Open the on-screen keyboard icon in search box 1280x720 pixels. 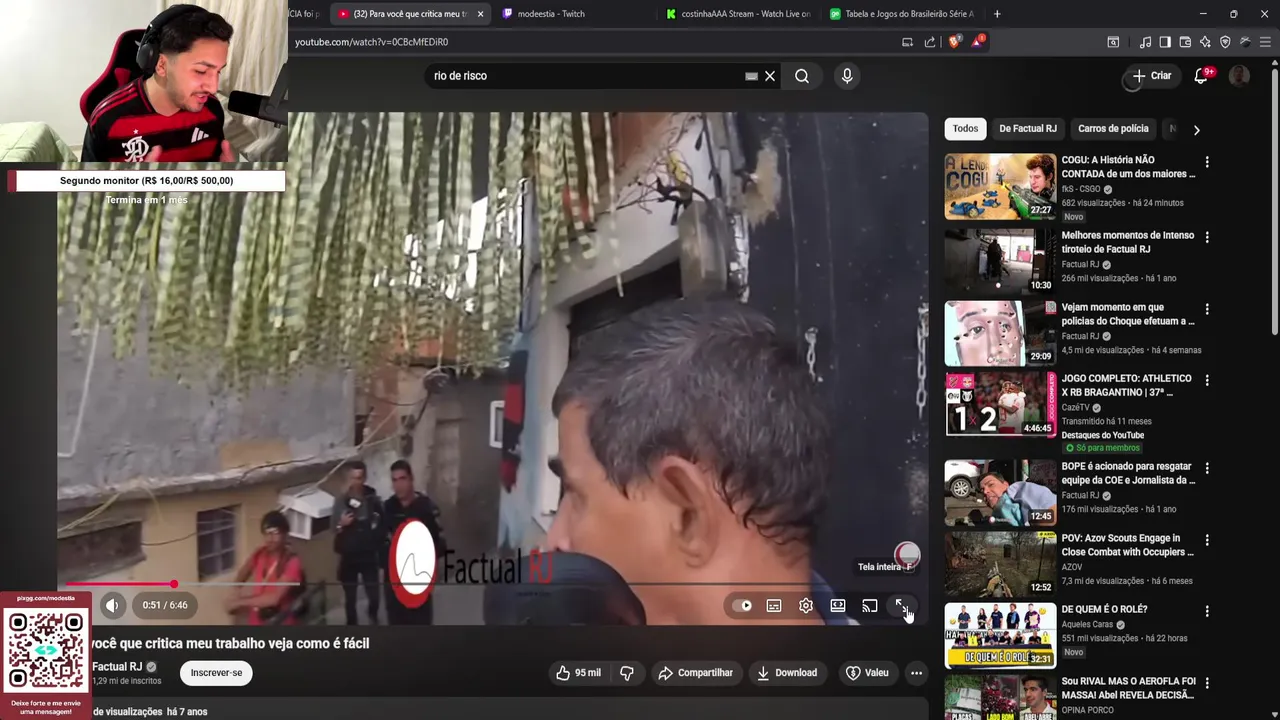(751, 76)
